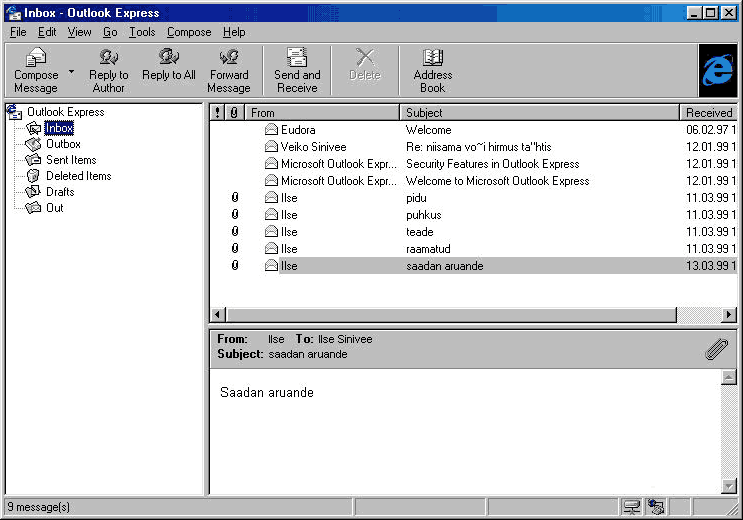
Task: Click the paperclip attachment icon in preview
Action: pyautogui.click(x=716, y=349)
